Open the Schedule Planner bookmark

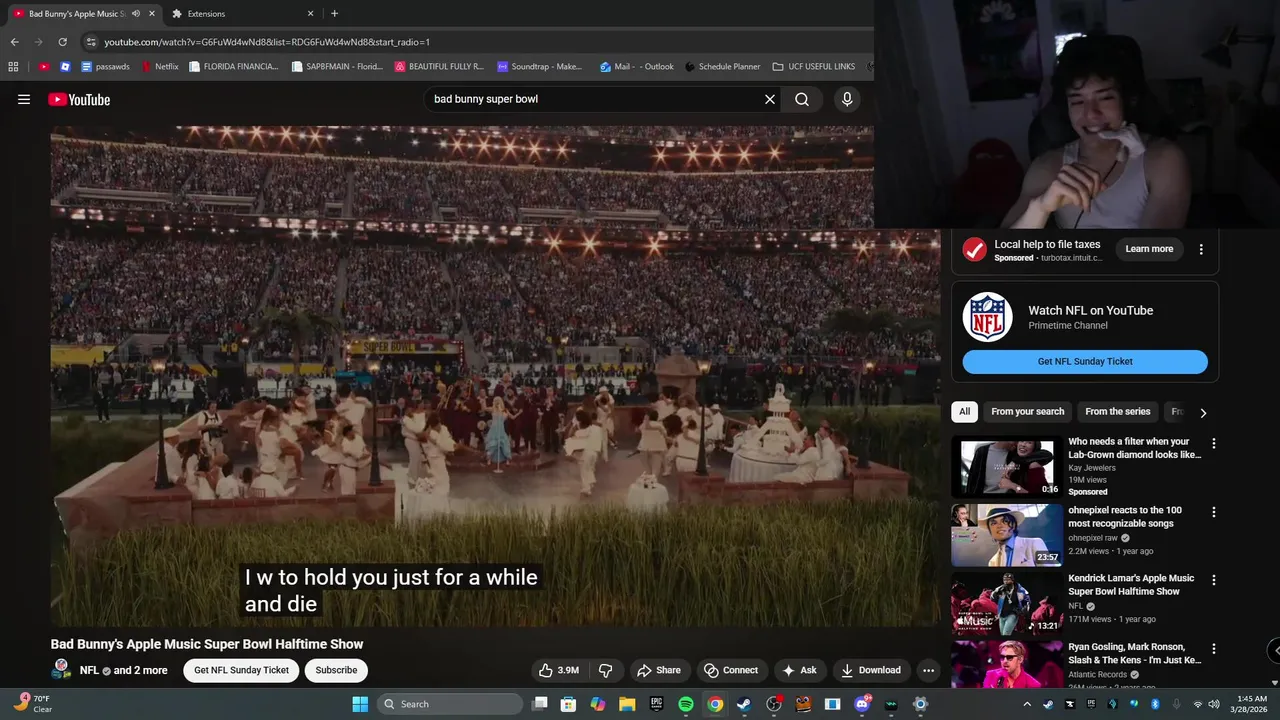723,67
